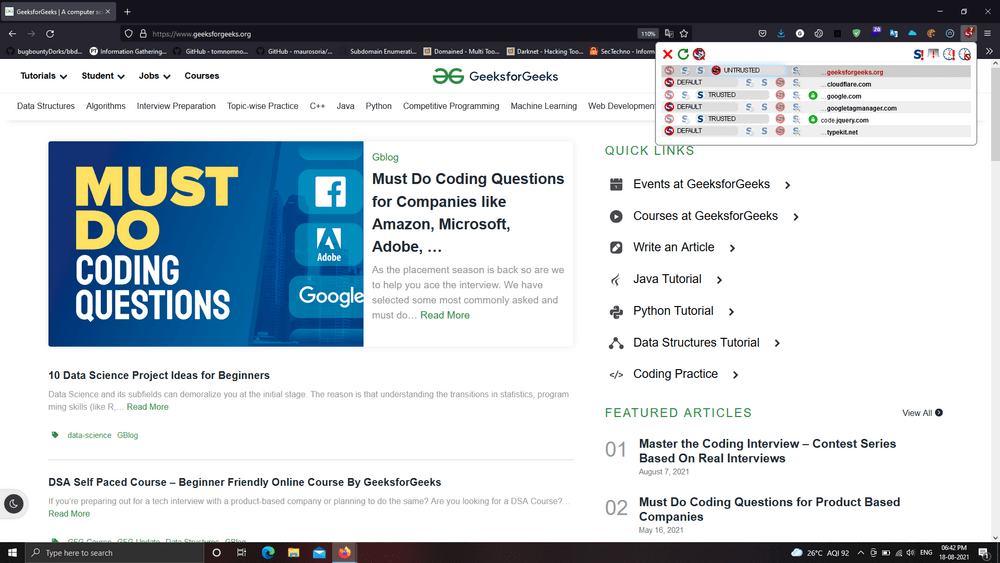1000x563 pixels.
Task: Click chevron next to Java Tutorial
Action: pos(719,280)
